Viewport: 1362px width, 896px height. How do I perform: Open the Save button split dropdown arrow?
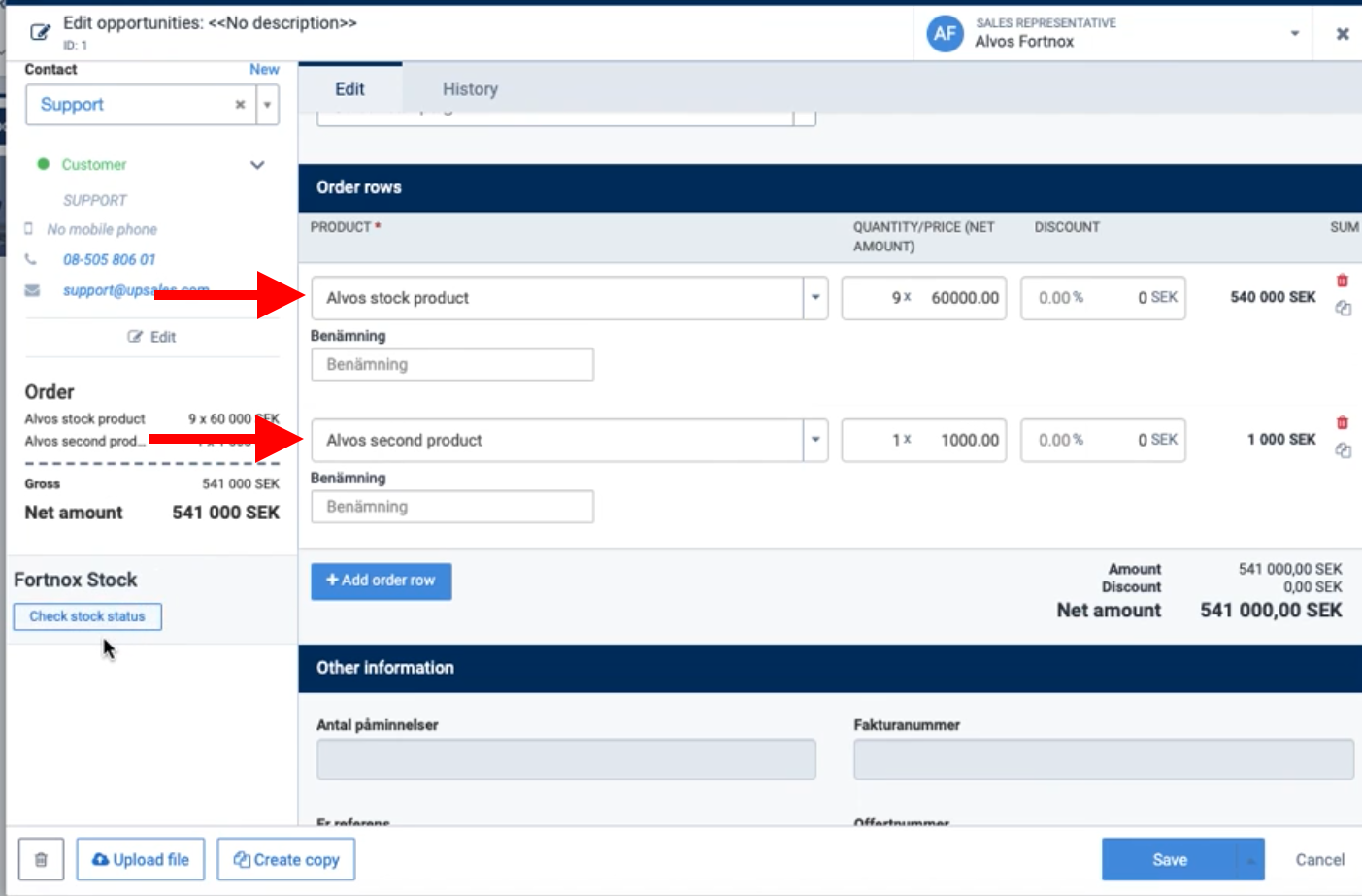click(1250, 859)
